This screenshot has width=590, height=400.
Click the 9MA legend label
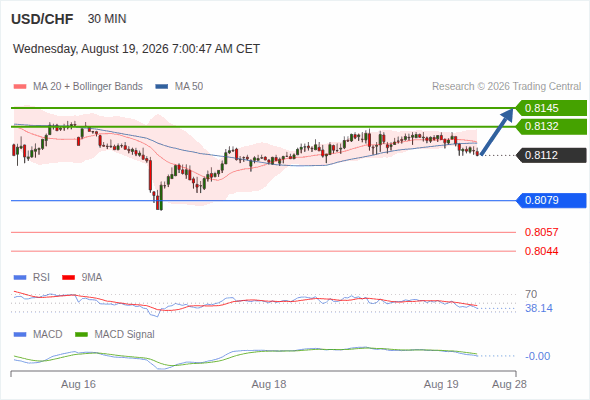92,278
